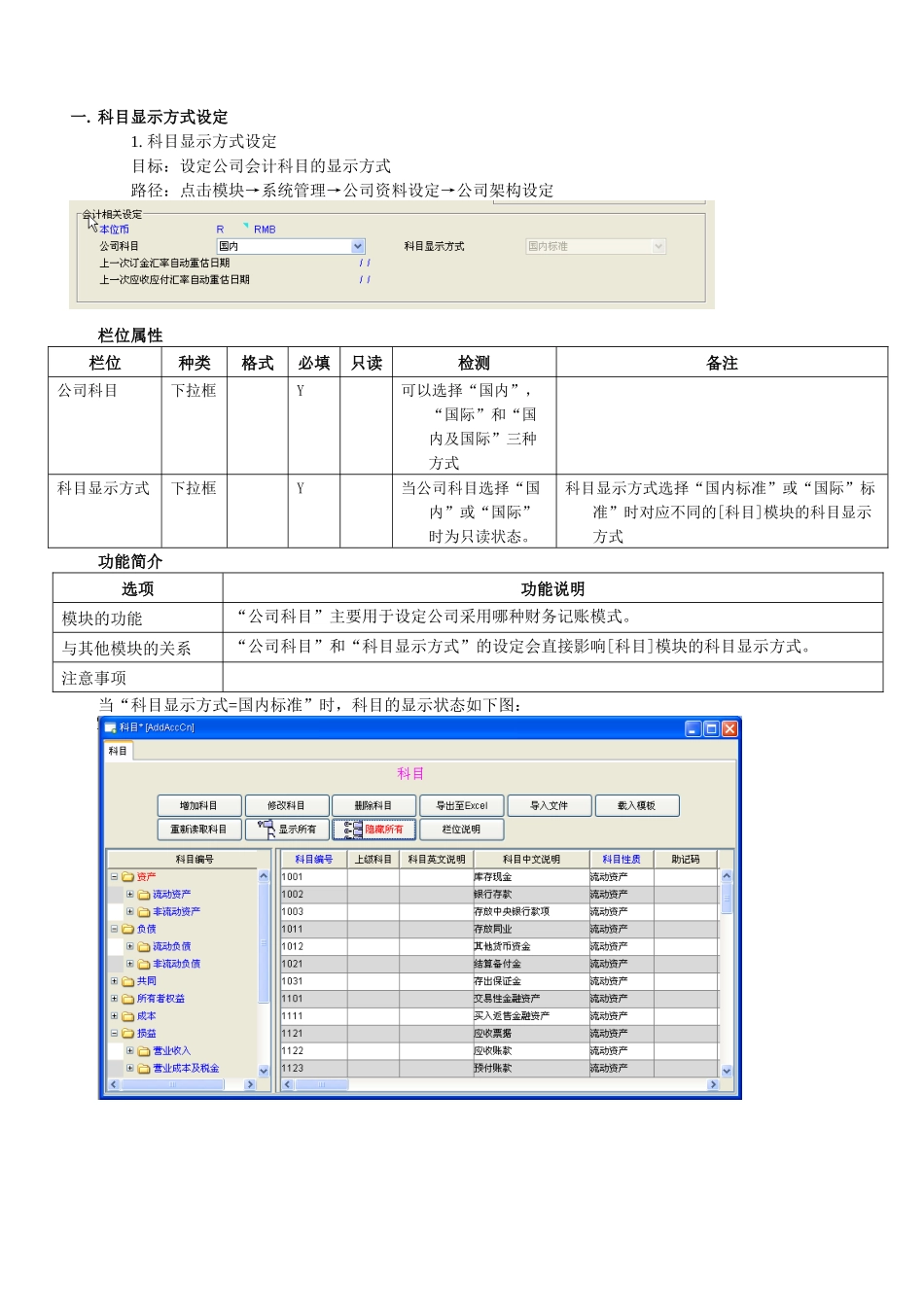Image resolution: width=924 pixels, height=1307 pixels.
Task: Select the row cell 1123
Action: 313,1069
